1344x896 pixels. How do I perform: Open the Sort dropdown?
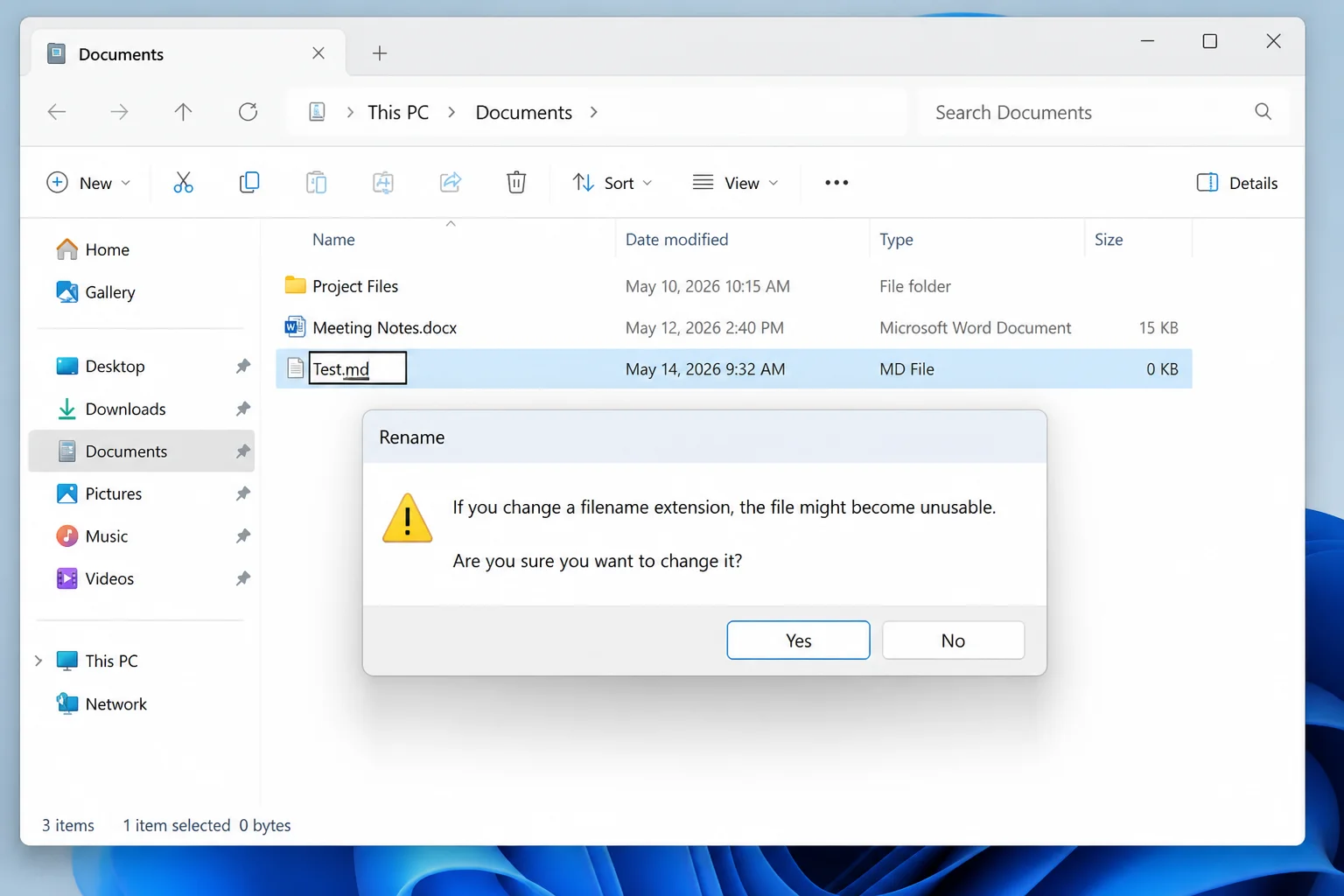pyautogui.click(x=612, y=183)
